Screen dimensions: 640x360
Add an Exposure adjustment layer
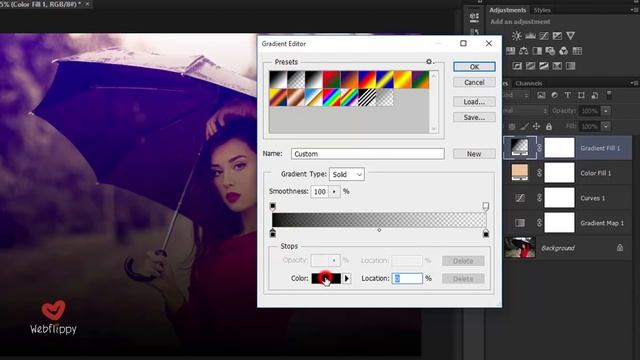coord(557,36)
